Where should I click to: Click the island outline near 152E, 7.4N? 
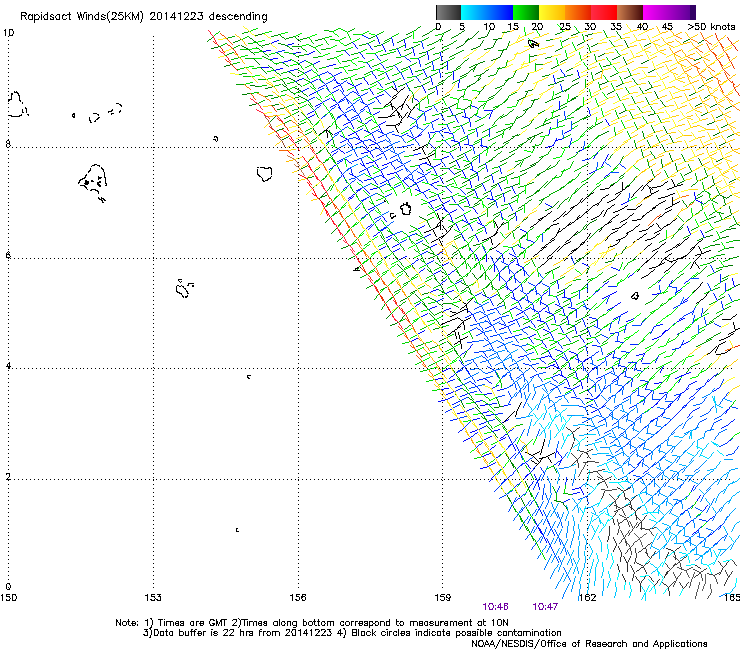(x=93, y=179)
